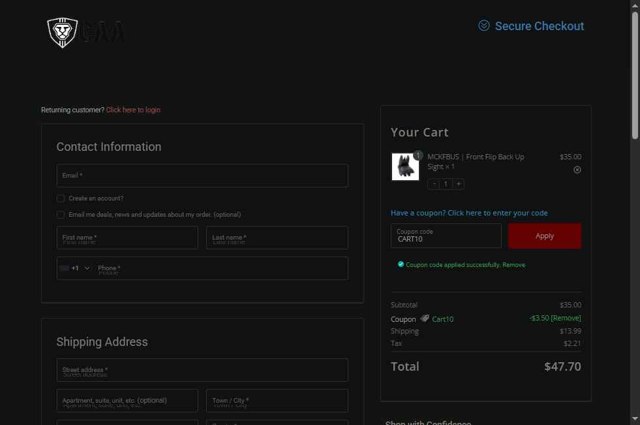Click the Email input field
Image resolution: width=640 pixels, height=425 pixels.
pos(202,176)
